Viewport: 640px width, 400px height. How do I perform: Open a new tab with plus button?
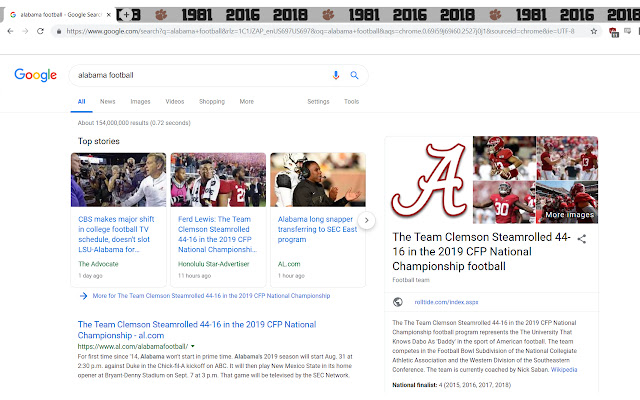coord(127,15)
